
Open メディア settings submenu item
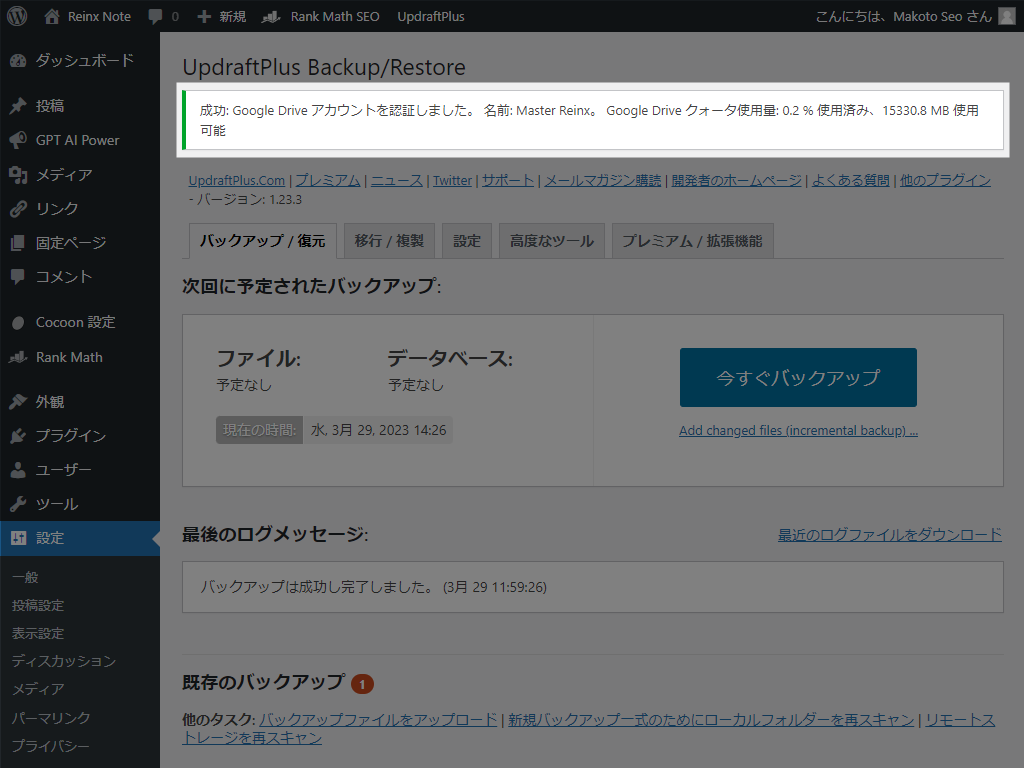pyautogui.click(x=39, y=689)
